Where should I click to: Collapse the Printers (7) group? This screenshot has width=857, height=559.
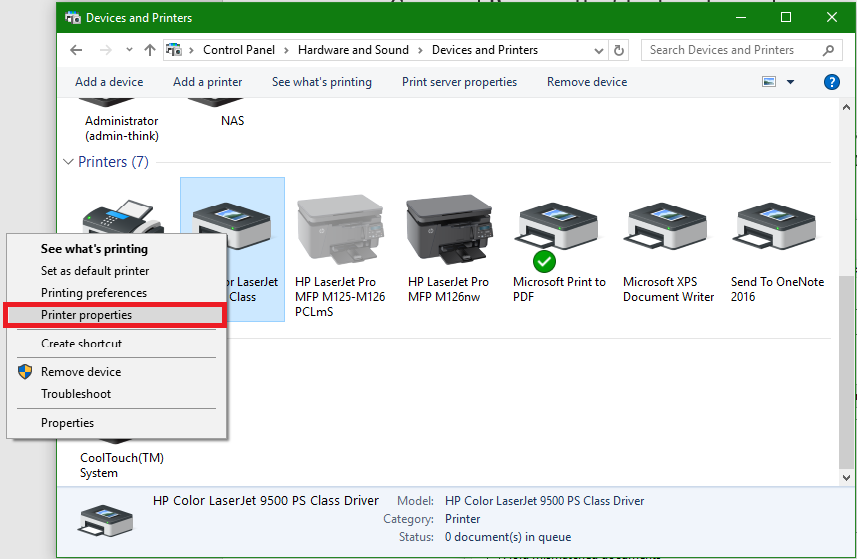click(69, 161)
